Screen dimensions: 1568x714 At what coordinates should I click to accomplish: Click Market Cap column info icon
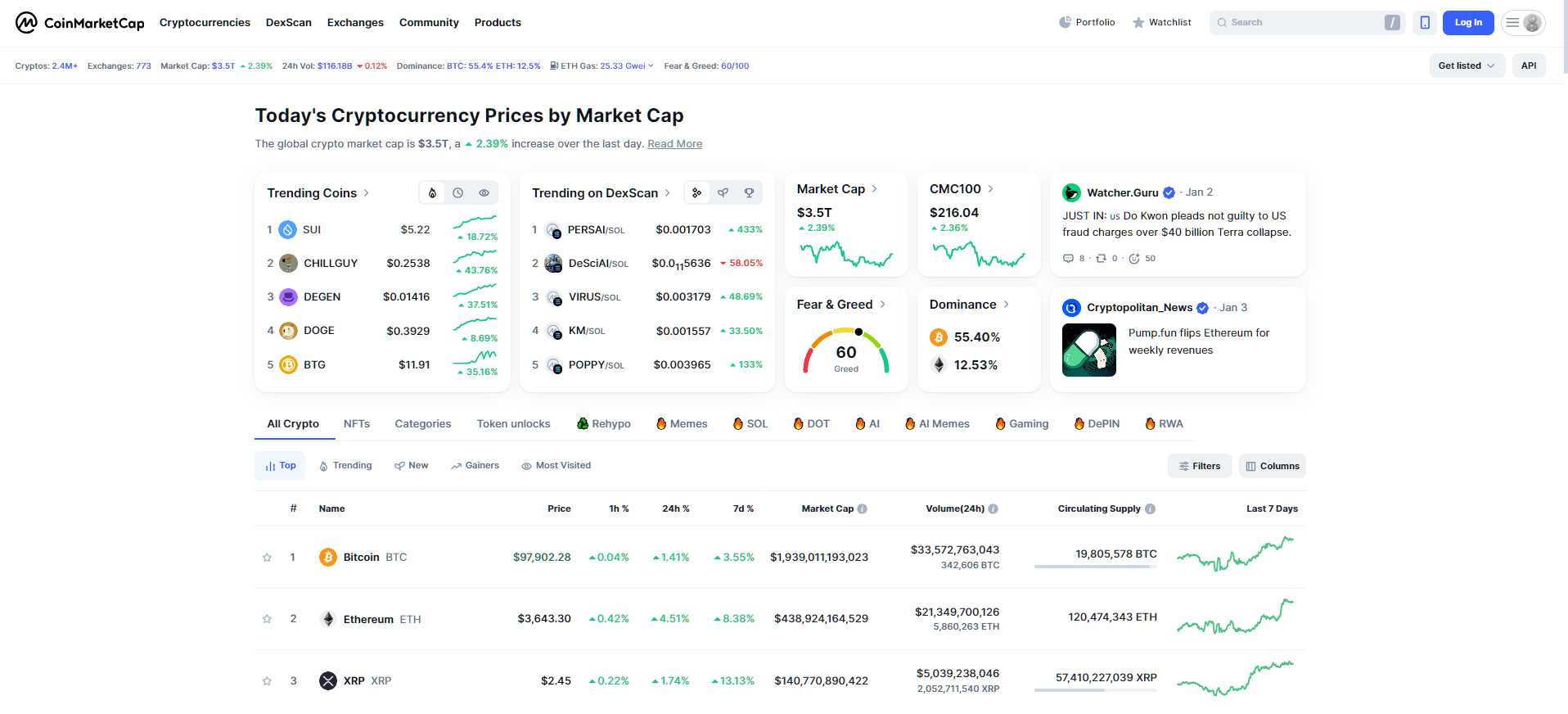point(863,509)
